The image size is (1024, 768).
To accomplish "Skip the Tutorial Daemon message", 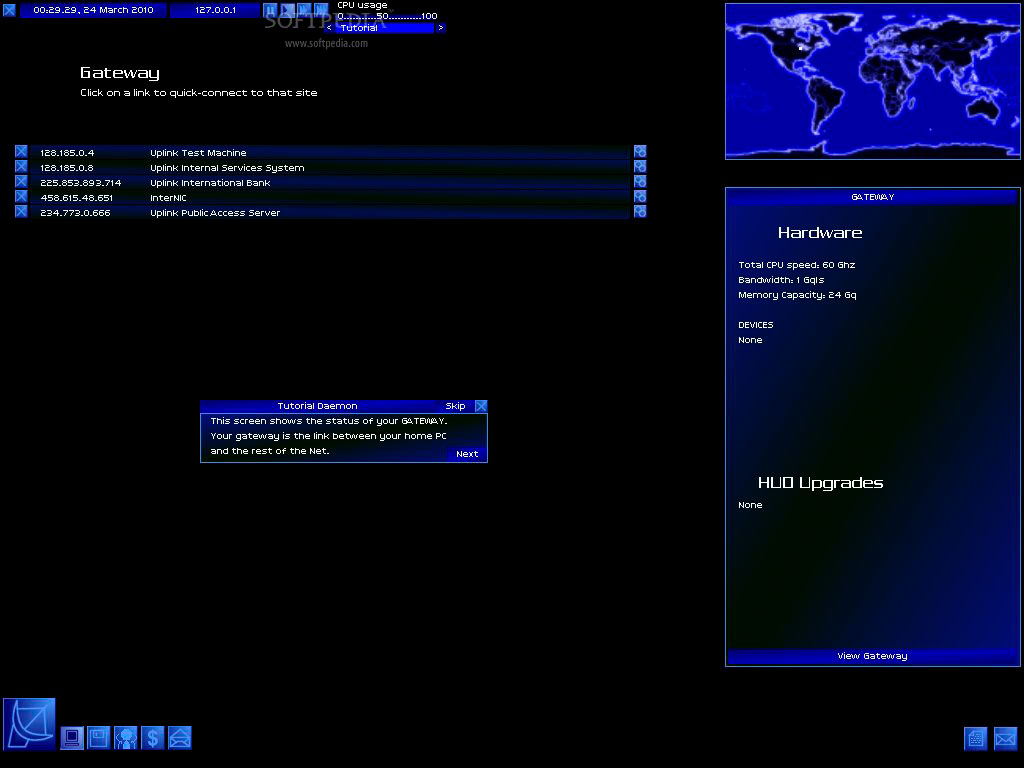I will click(455, 406).
